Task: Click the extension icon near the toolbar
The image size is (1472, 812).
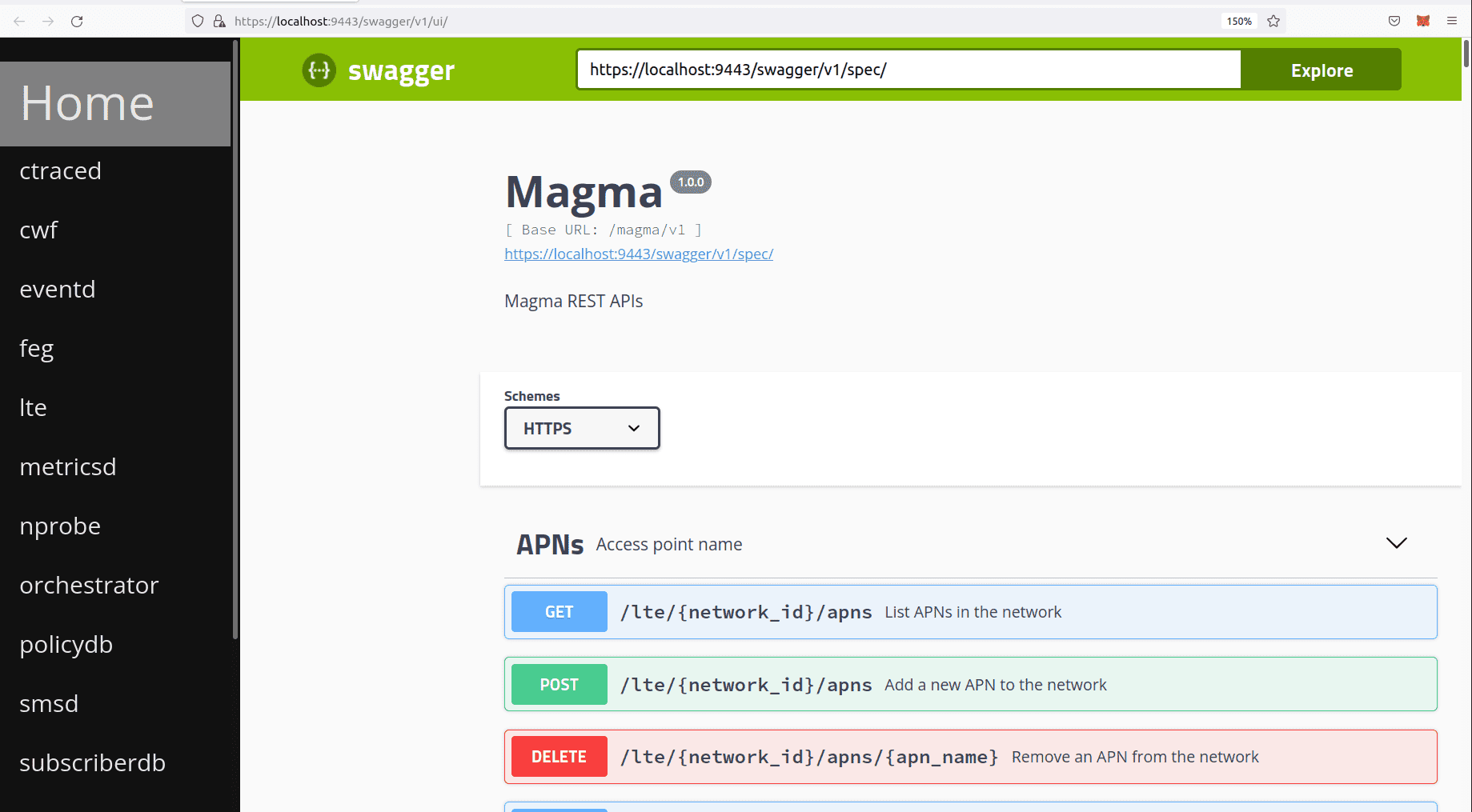Action: tap(1423, 21)
